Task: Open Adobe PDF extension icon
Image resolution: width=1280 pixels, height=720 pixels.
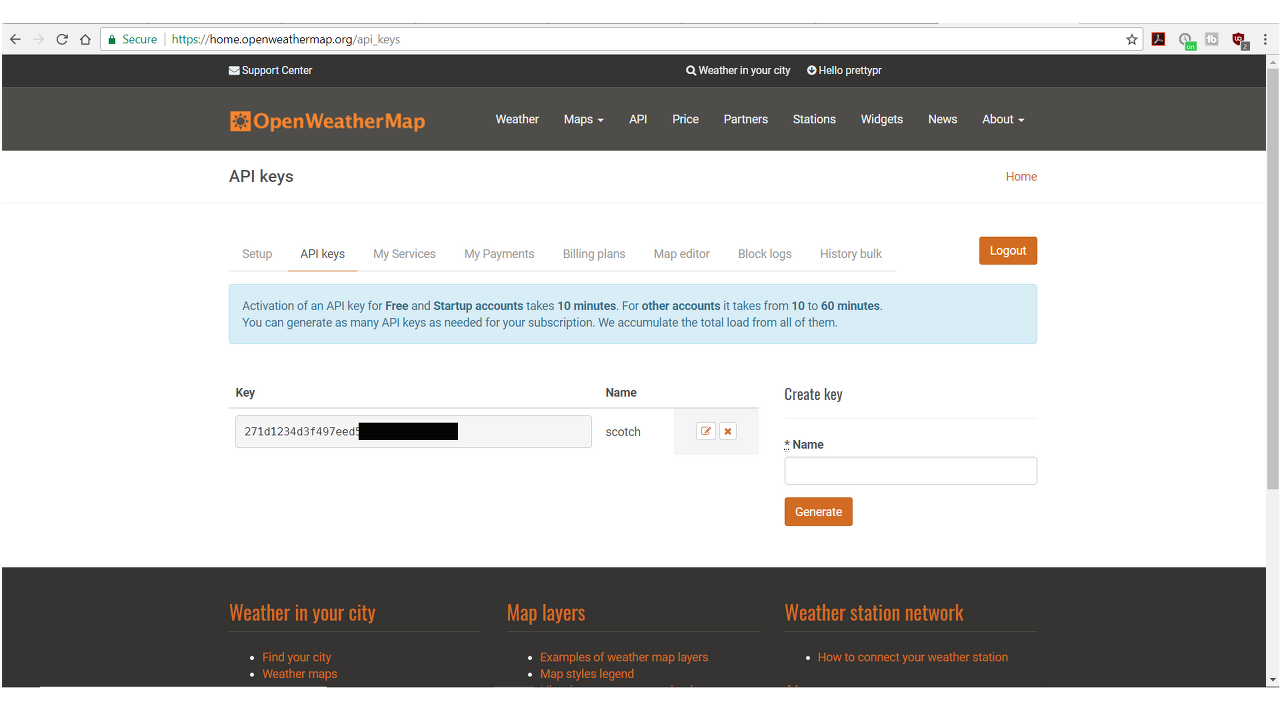Action: 1158,39
